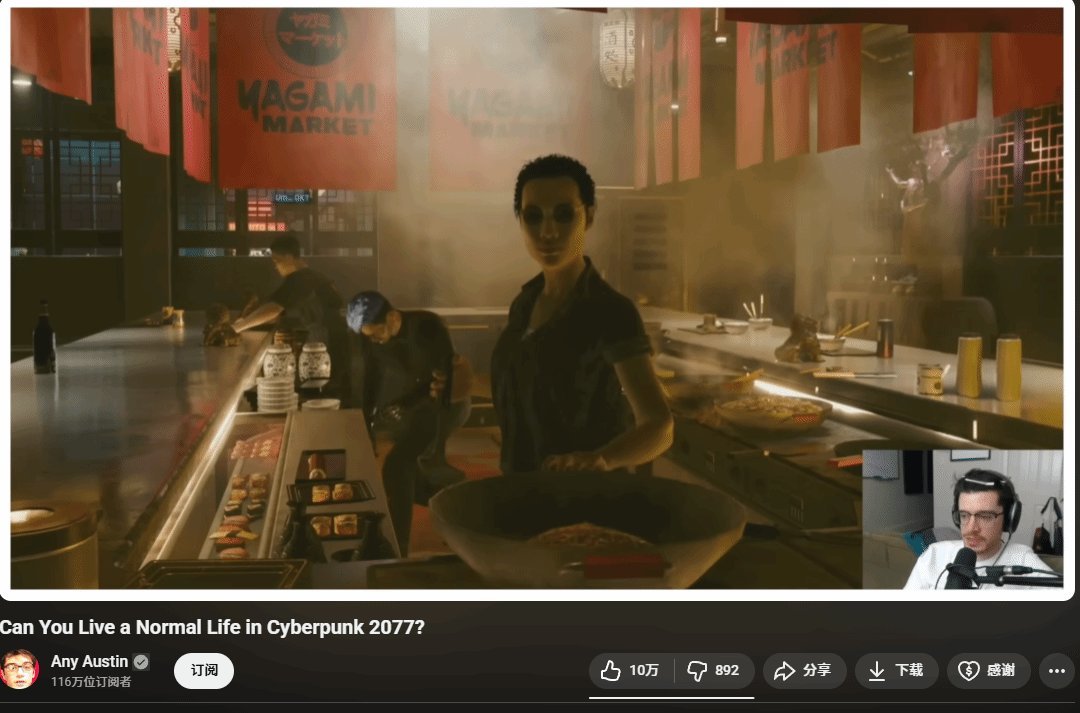Download the video via 下载 button
The width and height of the screenshot is (1080, 713).
coord(896,670)
